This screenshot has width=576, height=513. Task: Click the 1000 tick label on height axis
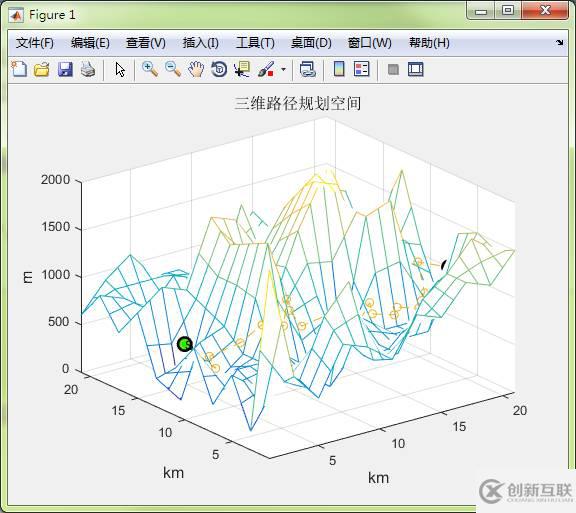[x=55, y=275]
